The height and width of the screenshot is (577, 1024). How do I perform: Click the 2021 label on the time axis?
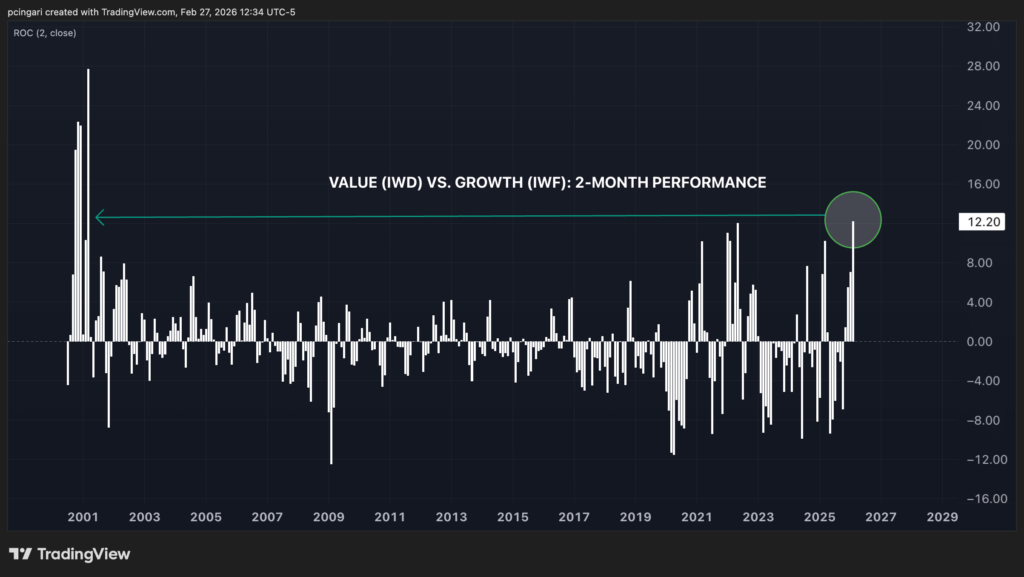click(696, 517)
